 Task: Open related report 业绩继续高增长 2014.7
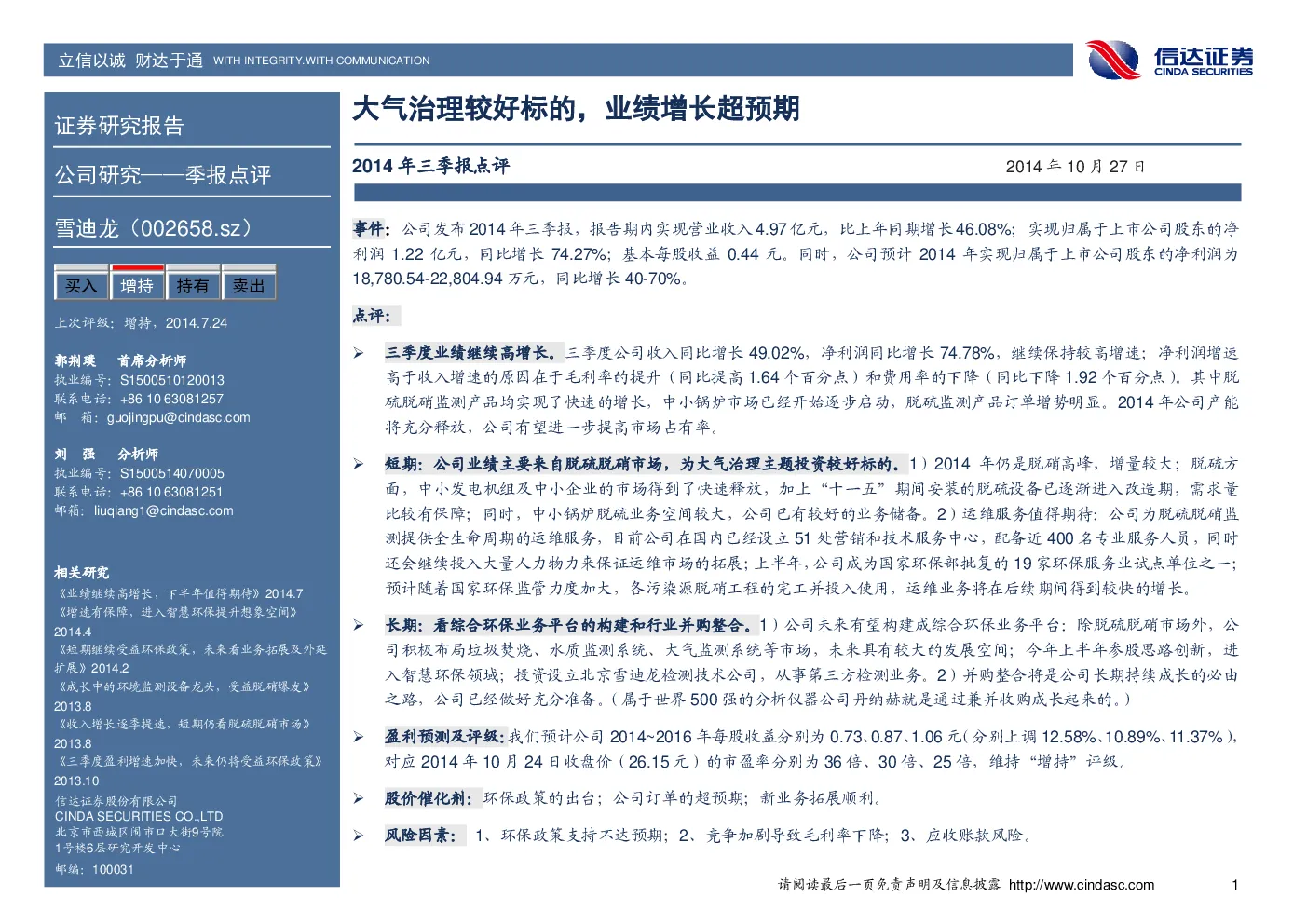tap(179, 593)
